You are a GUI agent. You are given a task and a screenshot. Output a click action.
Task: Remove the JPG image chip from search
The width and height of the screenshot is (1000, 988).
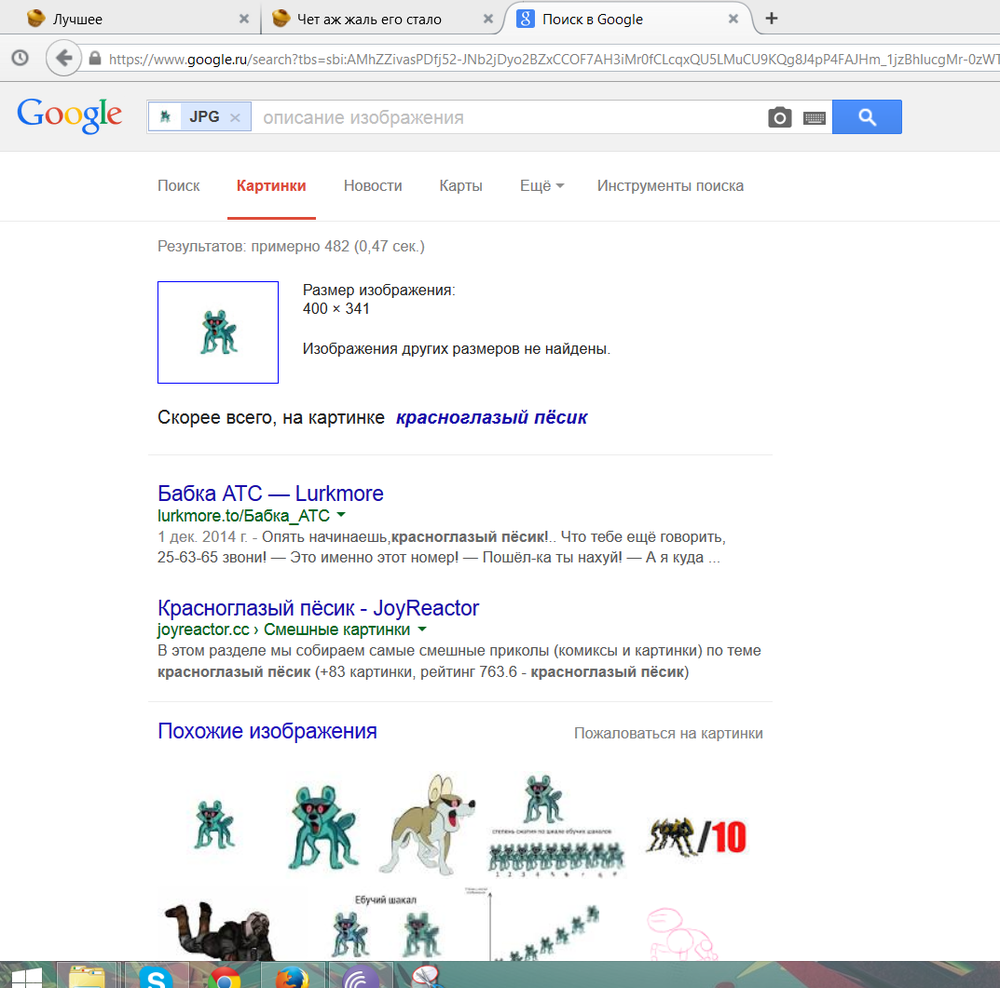[x=235, y=117]
